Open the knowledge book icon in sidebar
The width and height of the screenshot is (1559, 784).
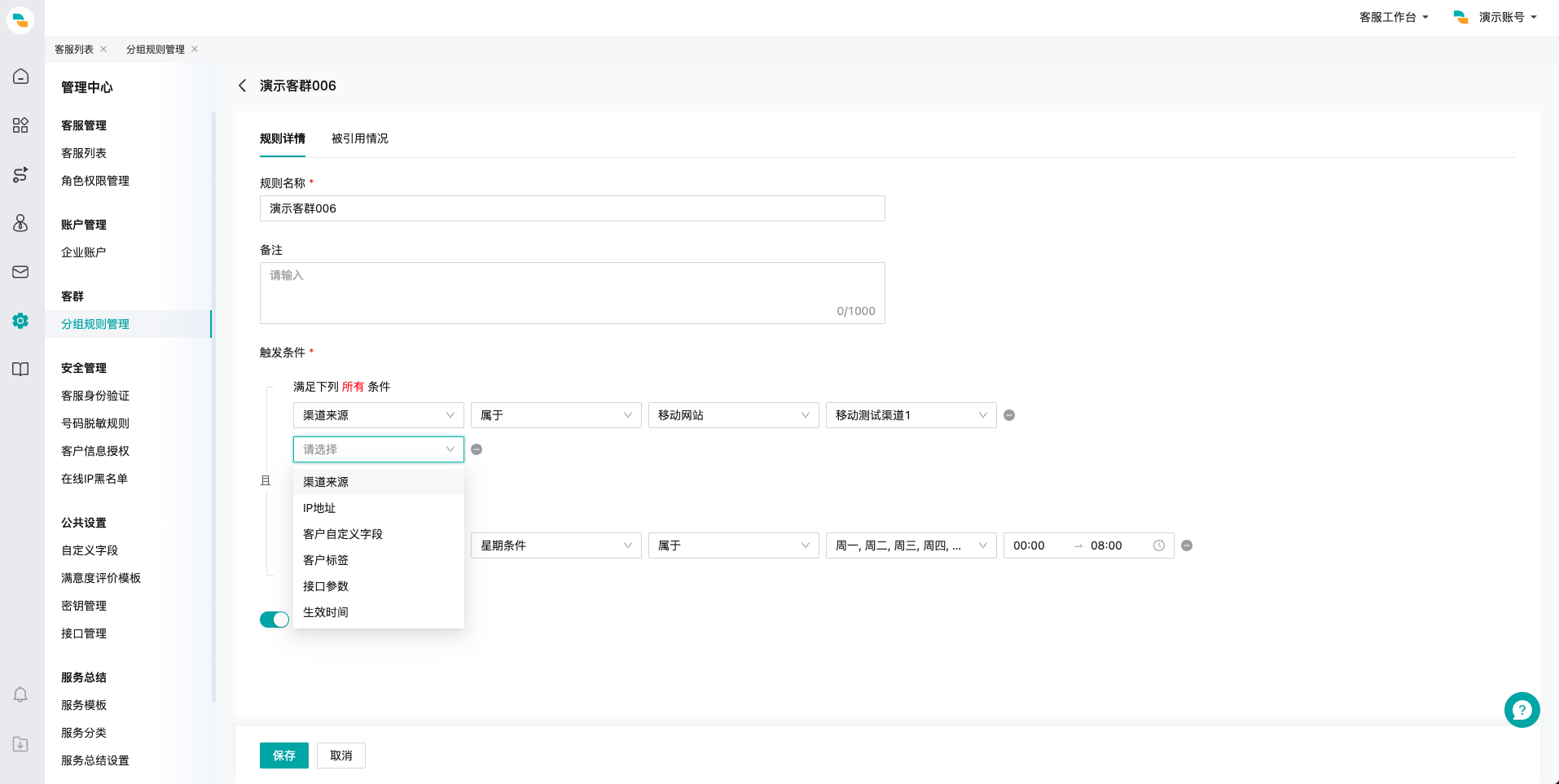pyautogui.click(x=20, y=370)
